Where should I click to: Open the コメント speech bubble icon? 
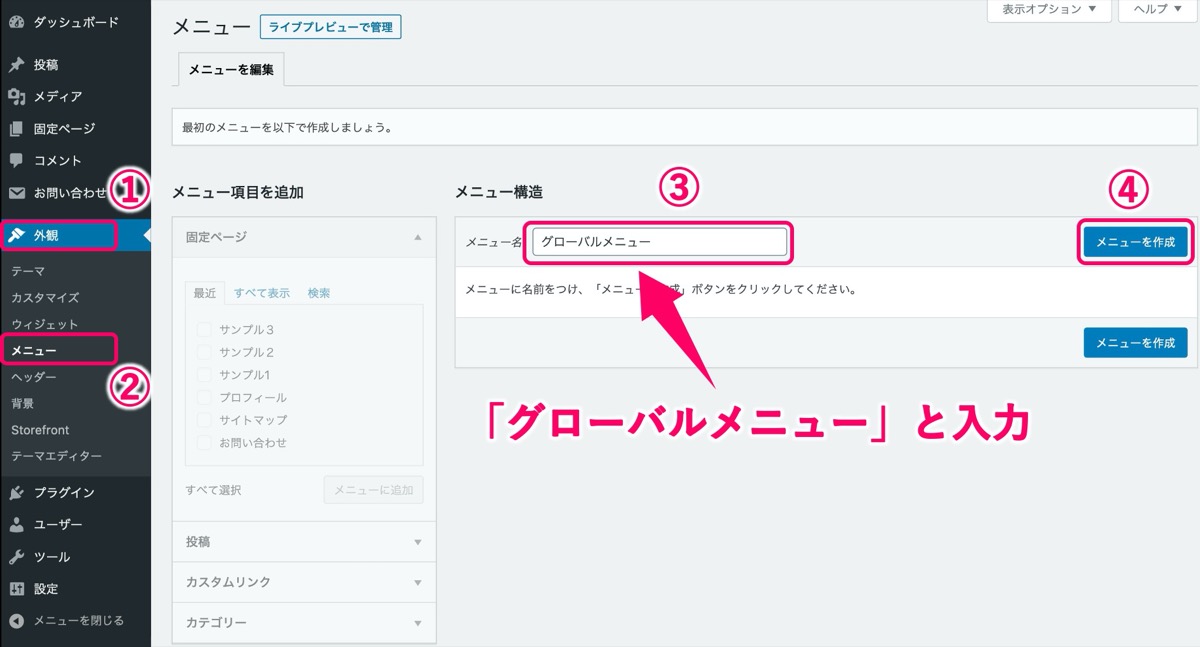point(16,160)
